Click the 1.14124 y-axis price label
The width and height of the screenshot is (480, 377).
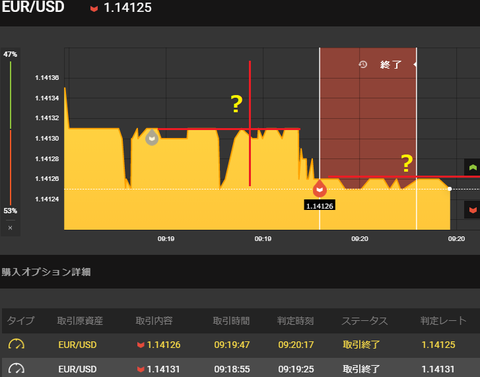click(x=47, y=199)
